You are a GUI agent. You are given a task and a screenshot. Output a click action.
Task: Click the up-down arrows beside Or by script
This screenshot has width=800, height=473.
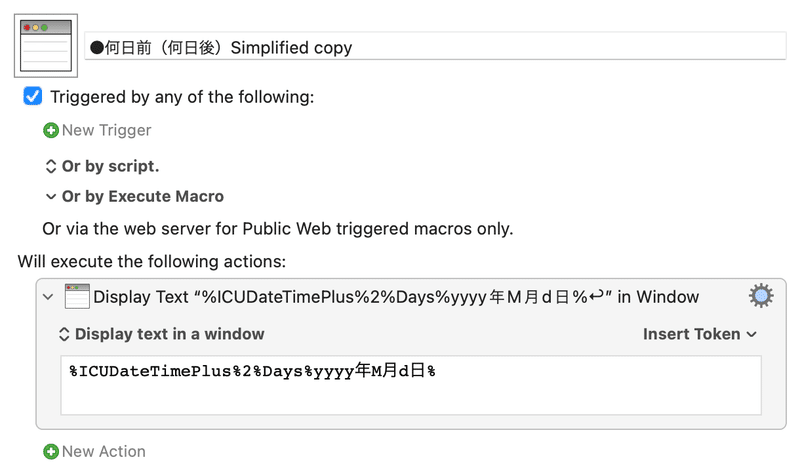coord(51,166)
